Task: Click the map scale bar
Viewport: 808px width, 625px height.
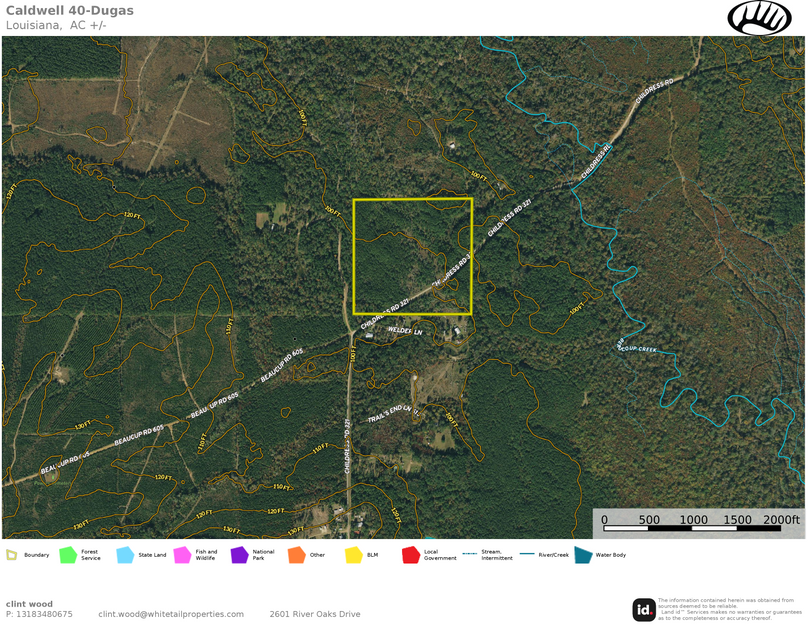Action: pos(699,519)
